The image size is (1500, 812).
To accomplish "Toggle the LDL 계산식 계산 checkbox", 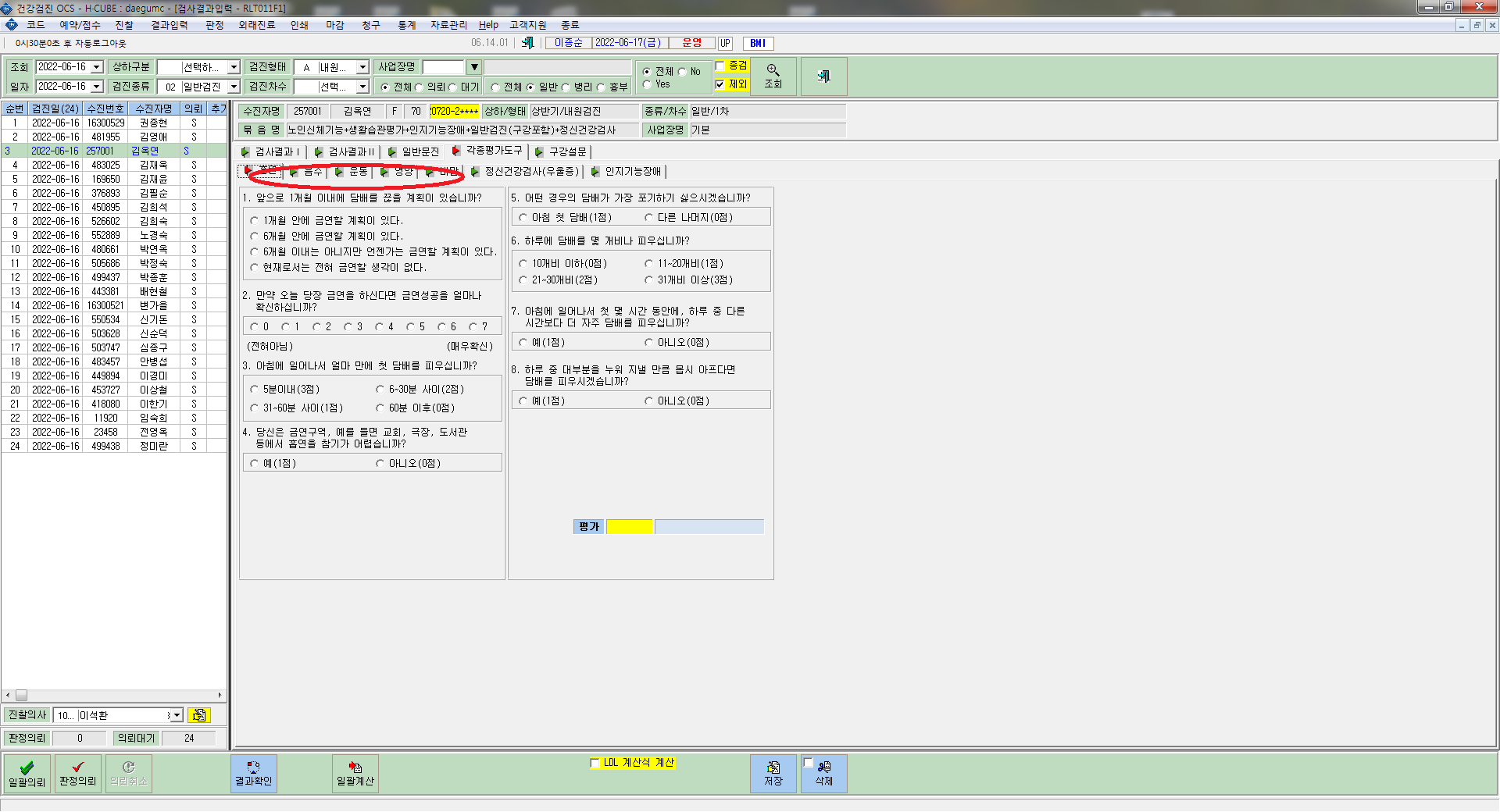I will 595,763.
